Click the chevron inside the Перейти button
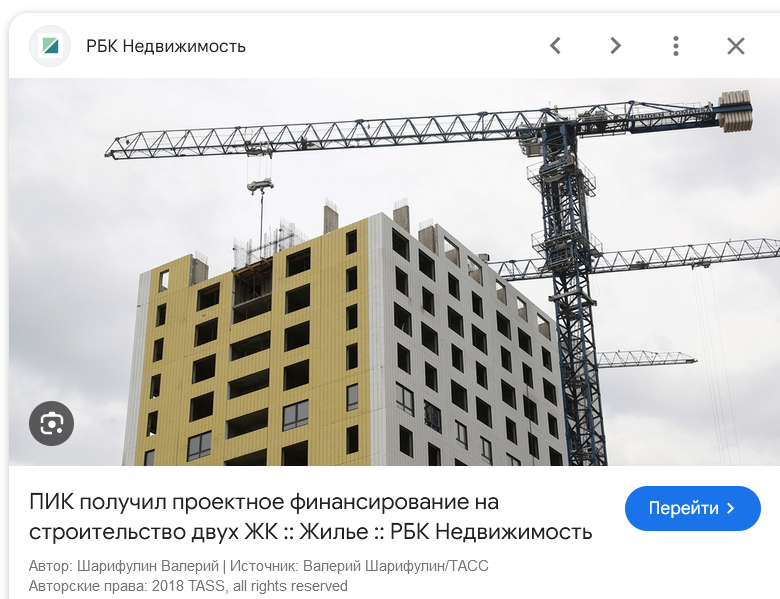Viewport: 780px width, 599px height. click(x=731, y=508)
